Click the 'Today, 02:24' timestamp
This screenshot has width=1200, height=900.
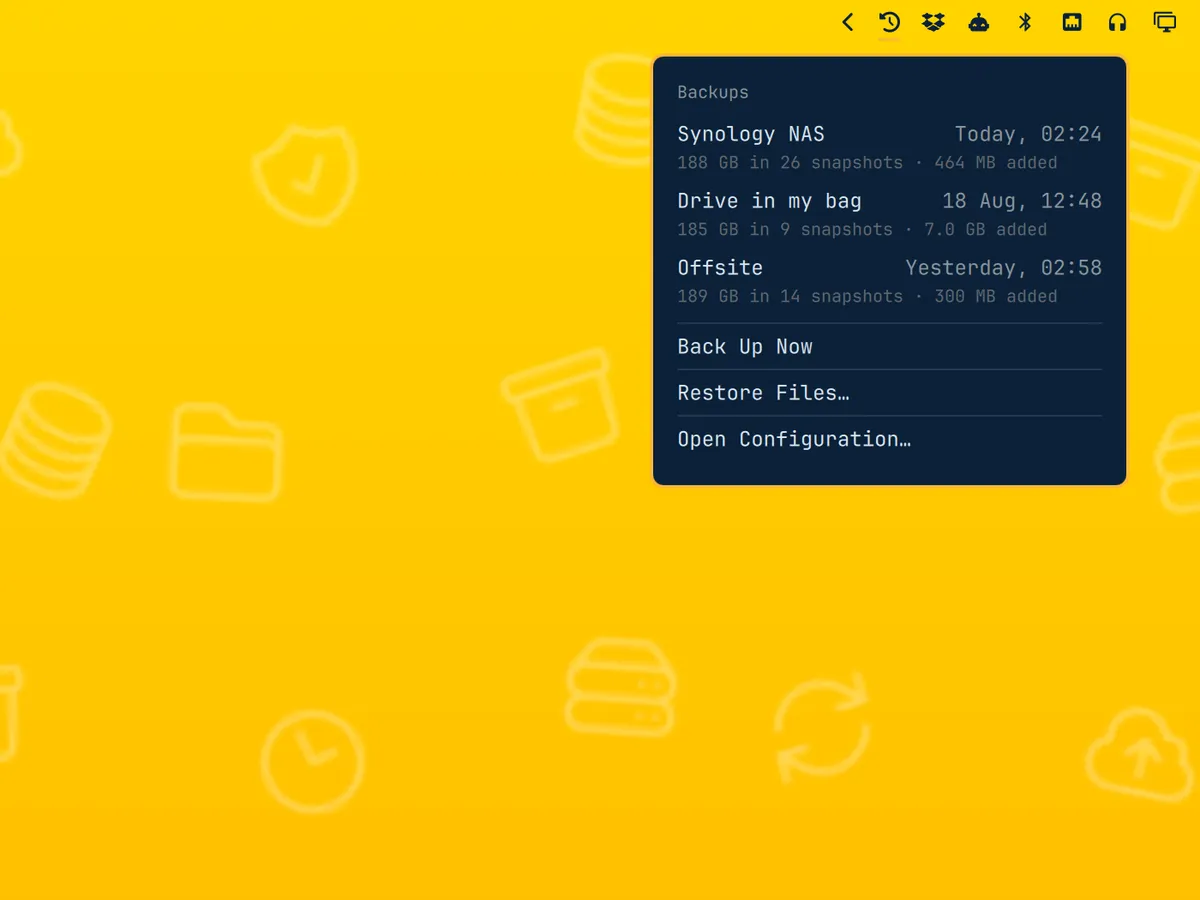1028,134
